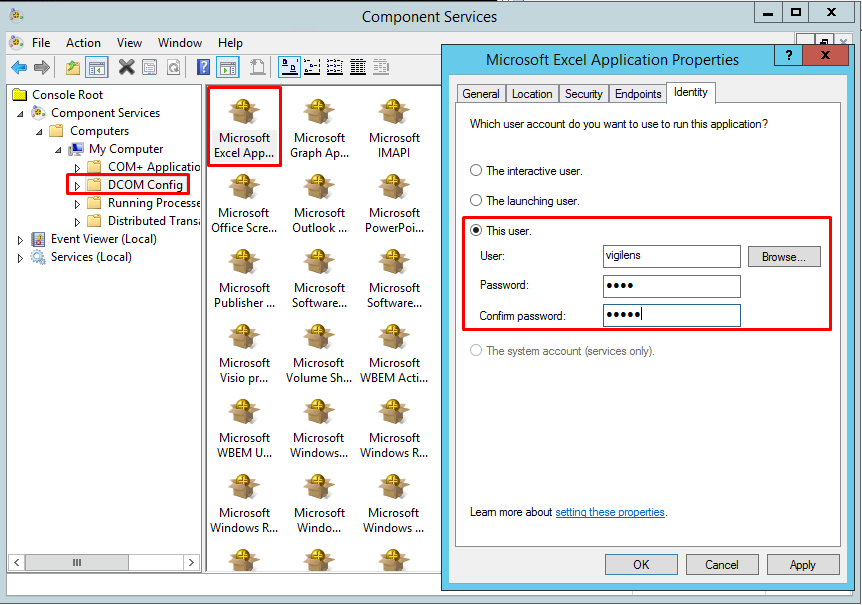Expand Distributed Transaction Coordinator node
The width and height of the screenshot is (862, 605).
(77, 222)
